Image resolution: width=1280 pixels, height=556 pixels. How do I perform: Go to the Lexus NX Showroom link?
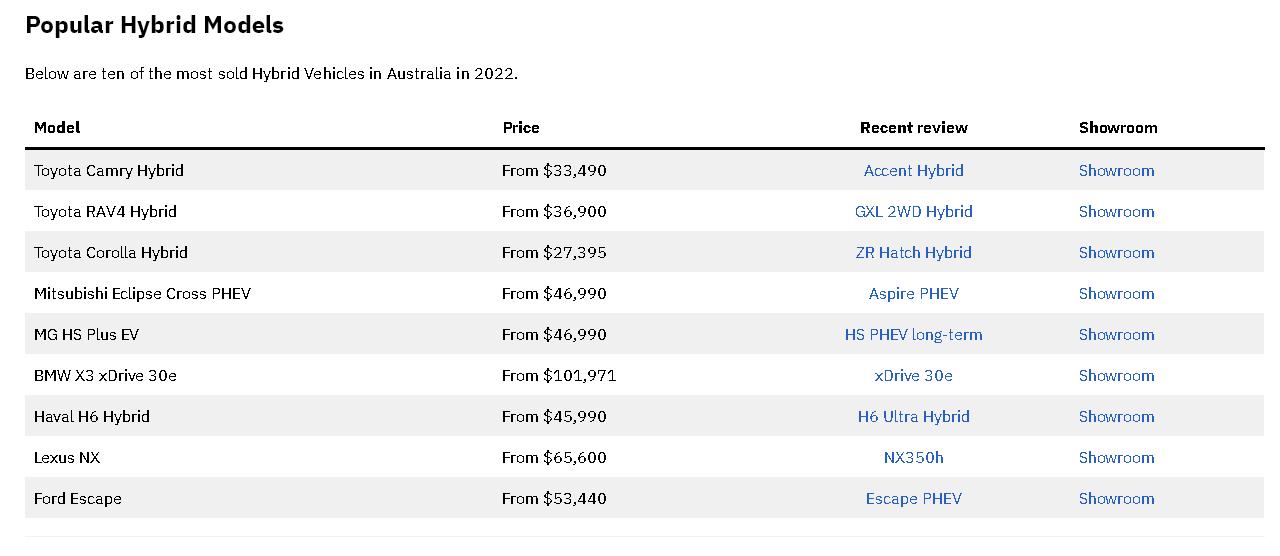click(x=1116, y=457)
